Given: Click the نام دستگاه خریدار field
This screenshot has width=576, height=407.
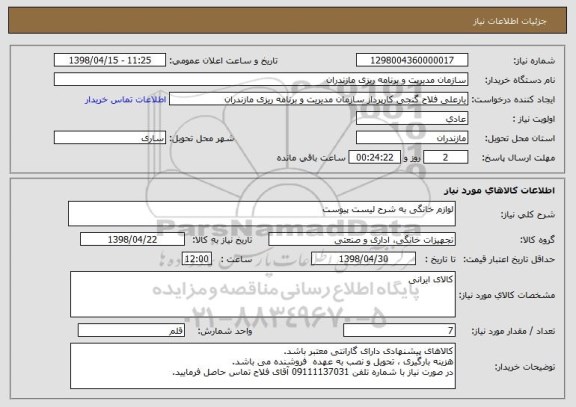Looking at the screenshot, I should [261, 80].
